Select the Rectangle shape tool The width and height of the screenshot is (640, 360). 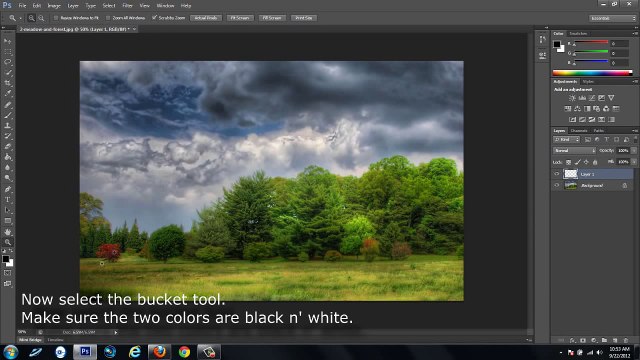click(x=7, y=221)
